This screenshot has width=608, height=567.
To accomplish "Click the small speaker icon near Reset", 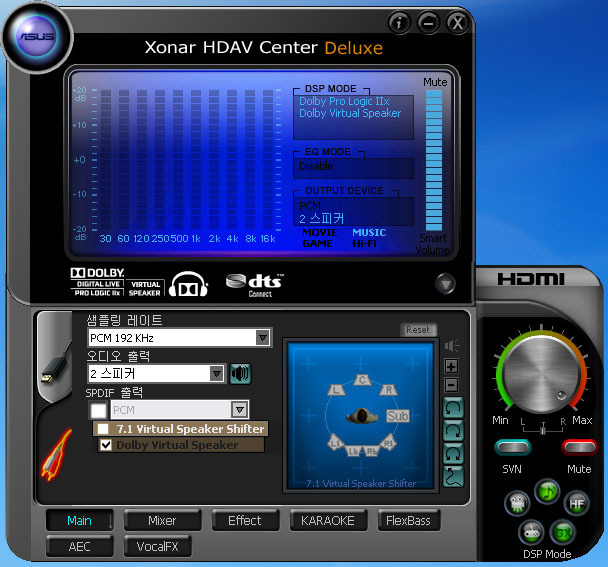I will [x=452, y=345].
